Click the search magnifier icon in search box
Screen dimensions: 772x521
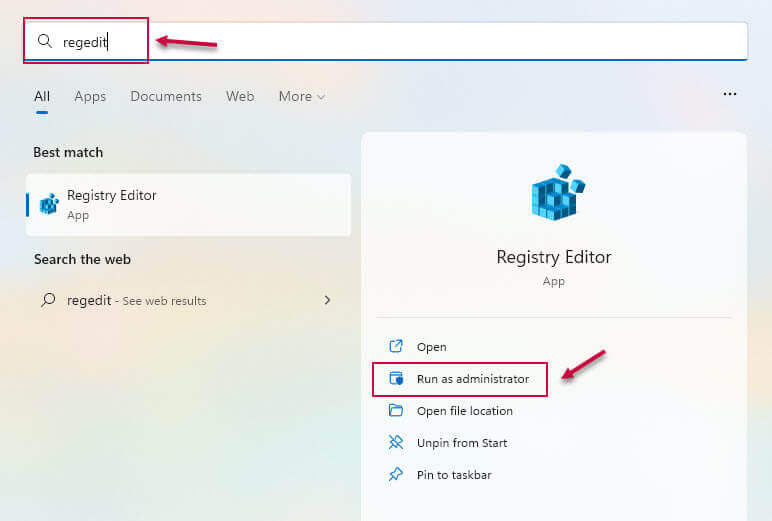(45, 41)
